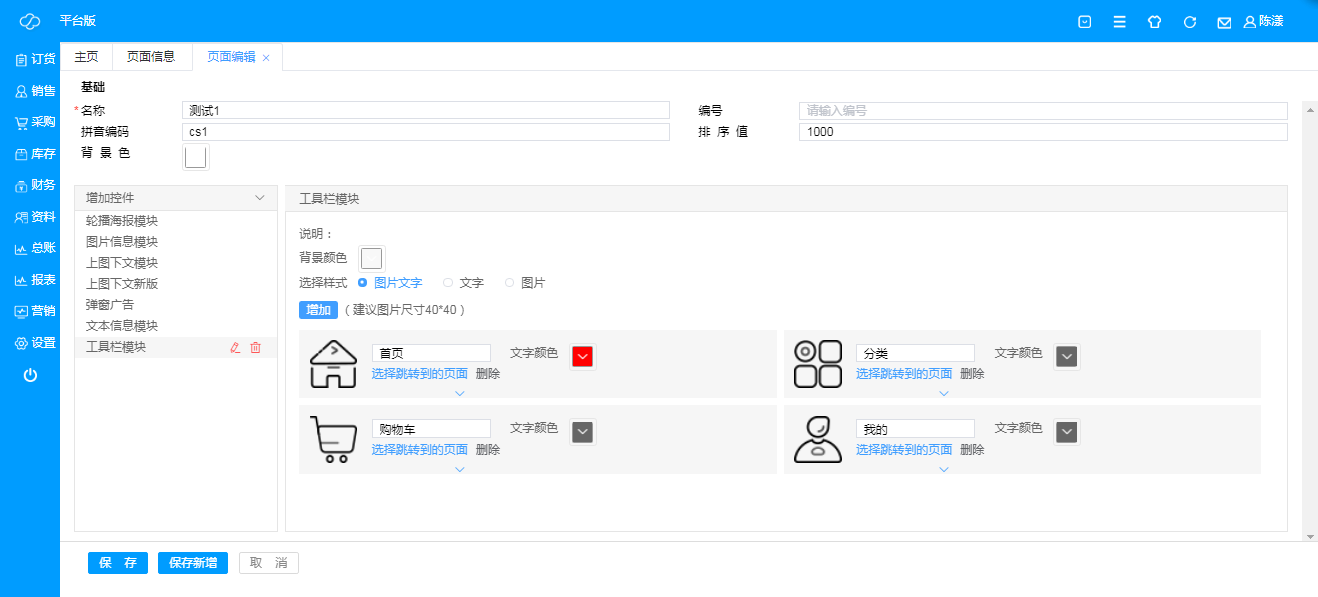Collapse the 增加控件 panel chevron
This screenshot has height=597, width=1318.
260,198
